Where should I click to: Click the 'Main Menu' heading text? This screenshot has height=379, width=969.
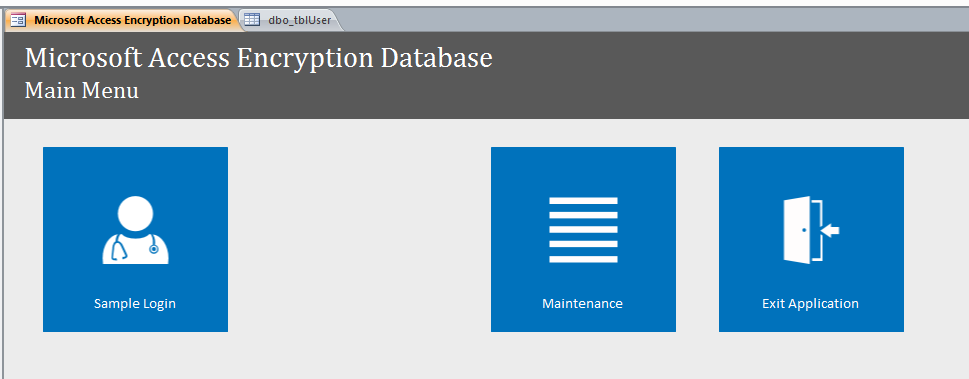(82, 91)
